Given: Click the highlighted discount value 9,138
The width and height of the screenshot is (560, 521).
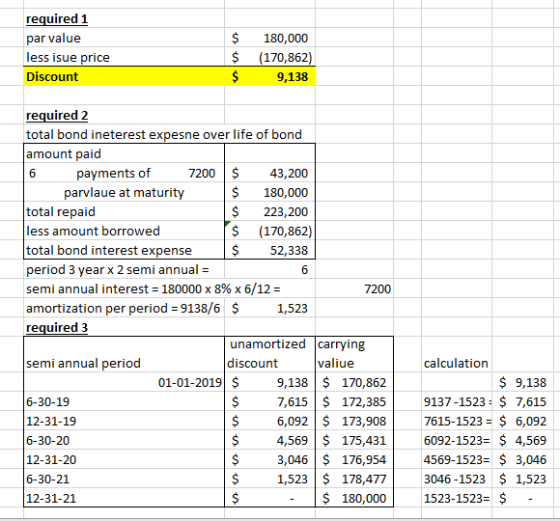Looking at the screenshot, I should (x=270, y=77).
